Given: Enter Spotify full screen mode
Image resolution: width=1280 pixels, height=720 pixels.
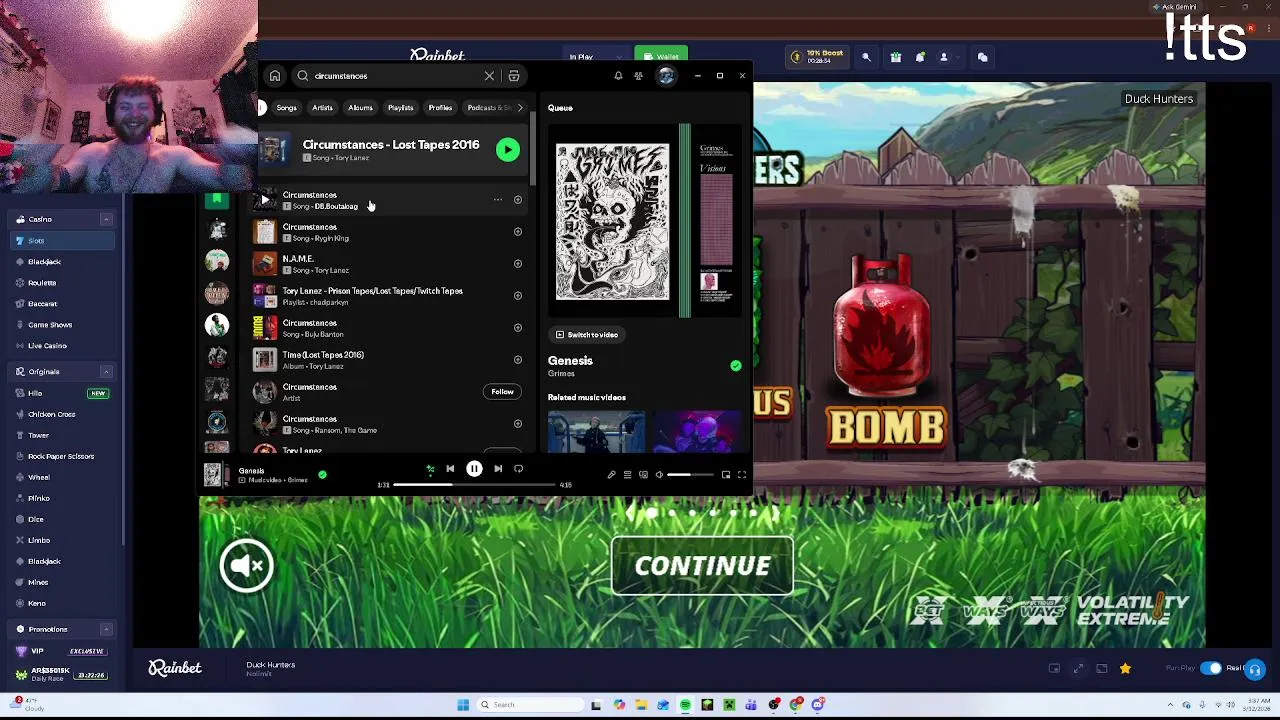Looking at the screenshot, I should pyautogui.click(x=742, y=475).
